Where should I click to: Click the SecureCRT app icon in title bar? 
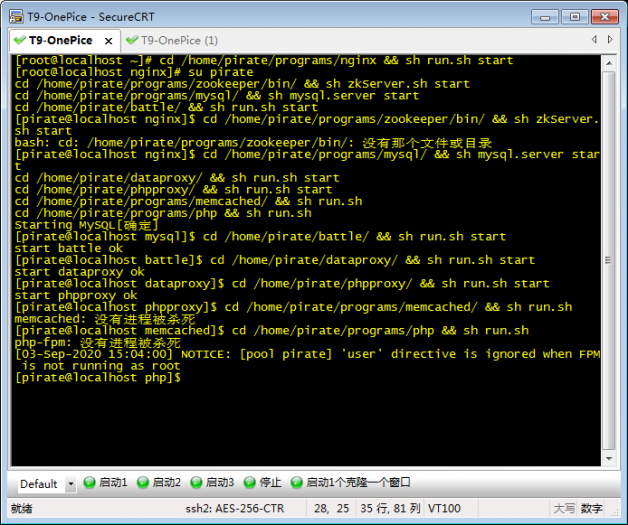[16, 17]
